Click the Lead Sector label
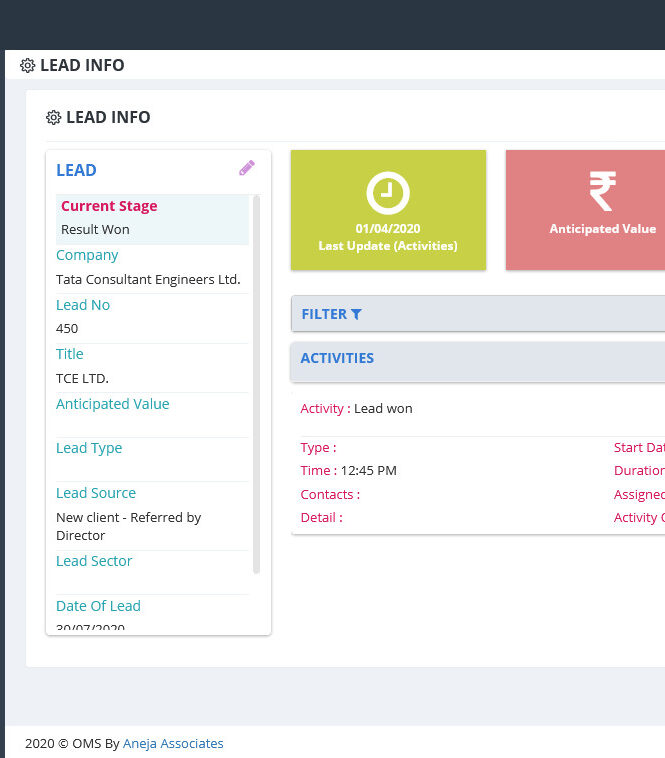The width and height of the screenshot is (665, 758). (x=94, y=561)
